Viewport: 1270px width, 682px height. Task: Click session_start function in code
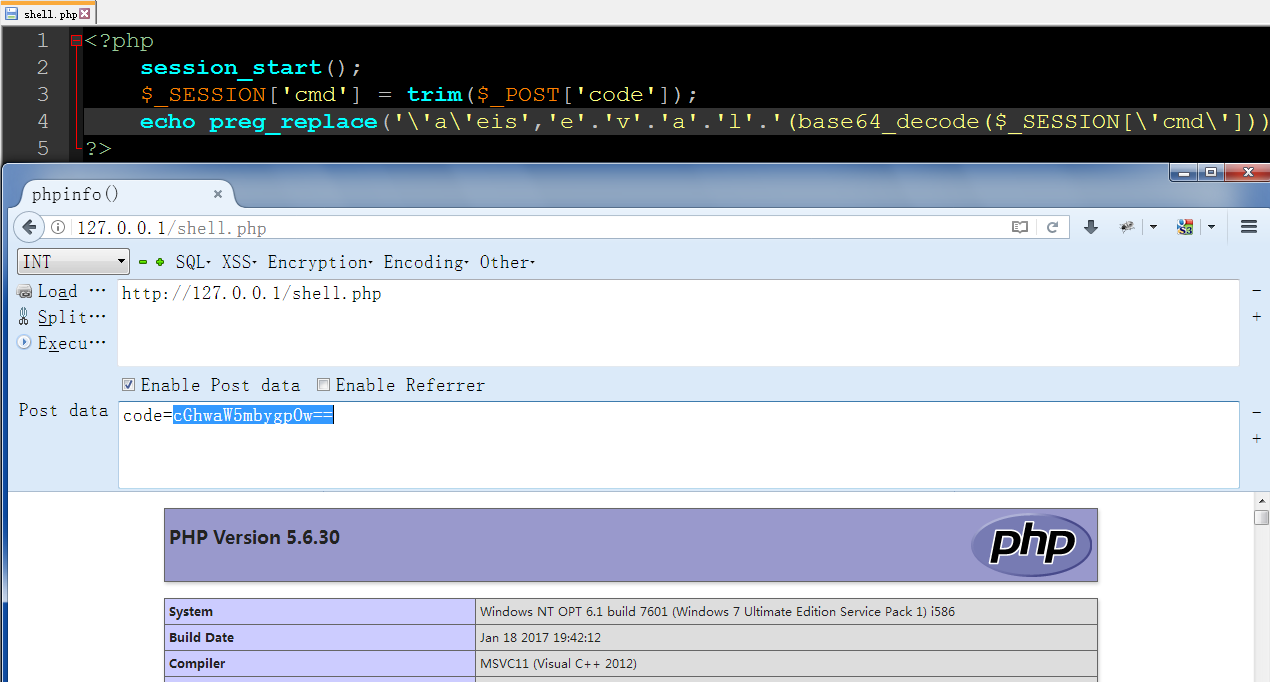point(231,67)
